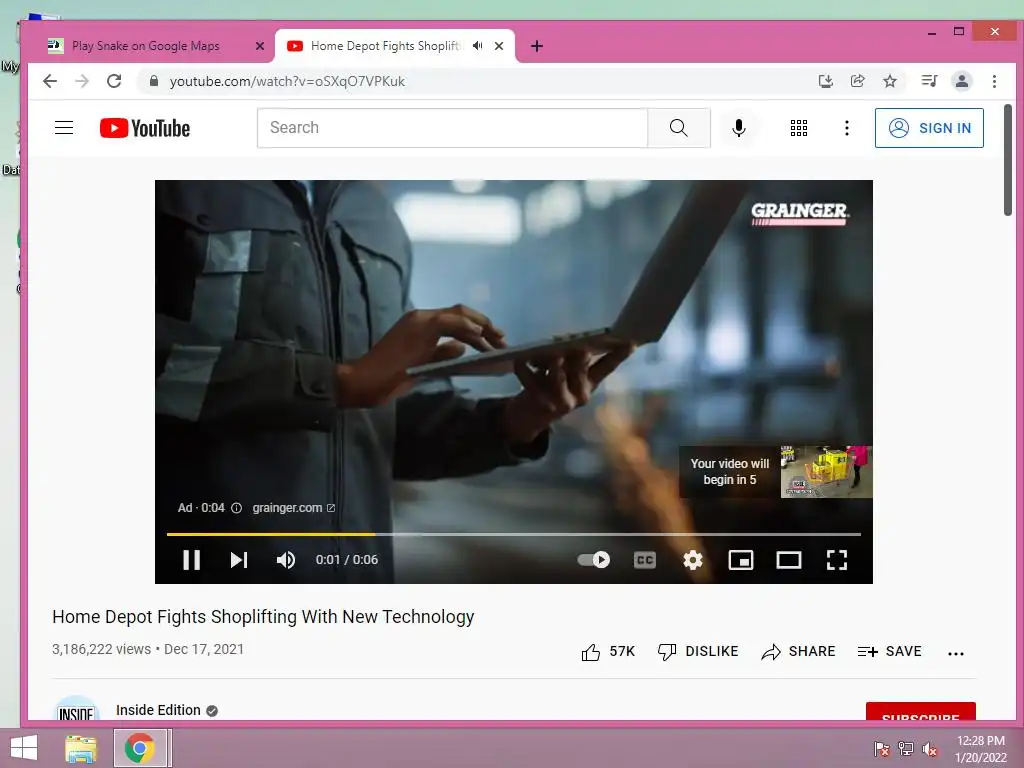
Task: Click the search magnifier button
Action: coord(679,128)
